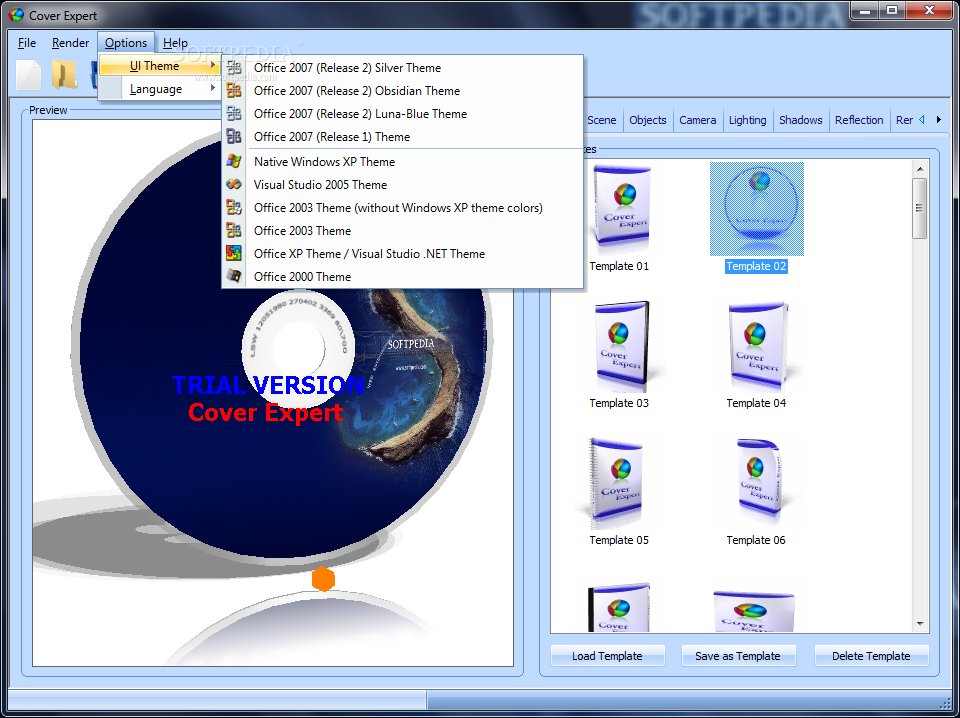Click the Office 2007 Release 1 icon
This screenshot has width=960, height=718.
pyautogui.click(x=234, y=136)
